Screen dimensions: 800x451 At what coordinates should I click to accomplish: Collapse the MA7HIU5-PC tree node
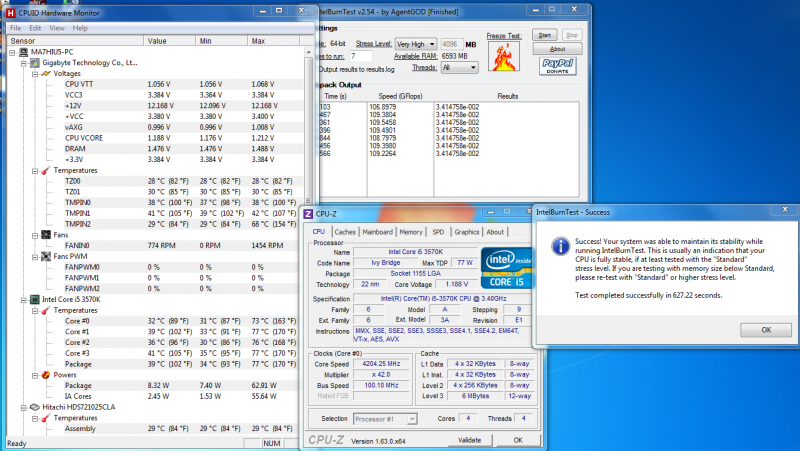tap(12, 52)
